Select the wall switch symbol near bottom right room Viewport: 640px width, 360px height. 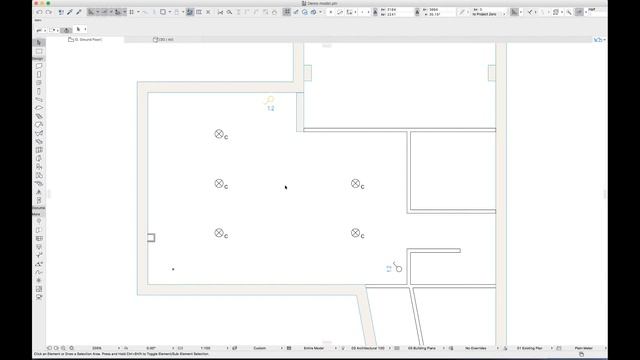point(398,267)
